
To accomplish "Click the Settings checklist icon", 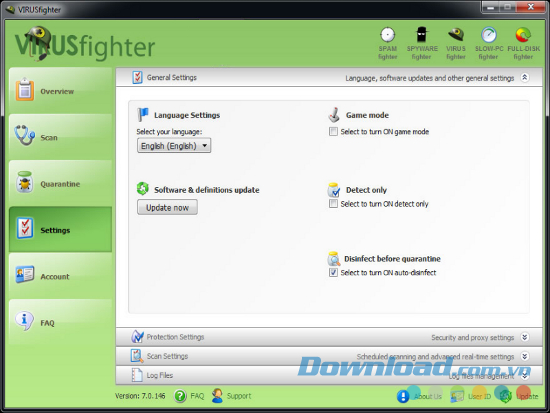I will [25, 228].
